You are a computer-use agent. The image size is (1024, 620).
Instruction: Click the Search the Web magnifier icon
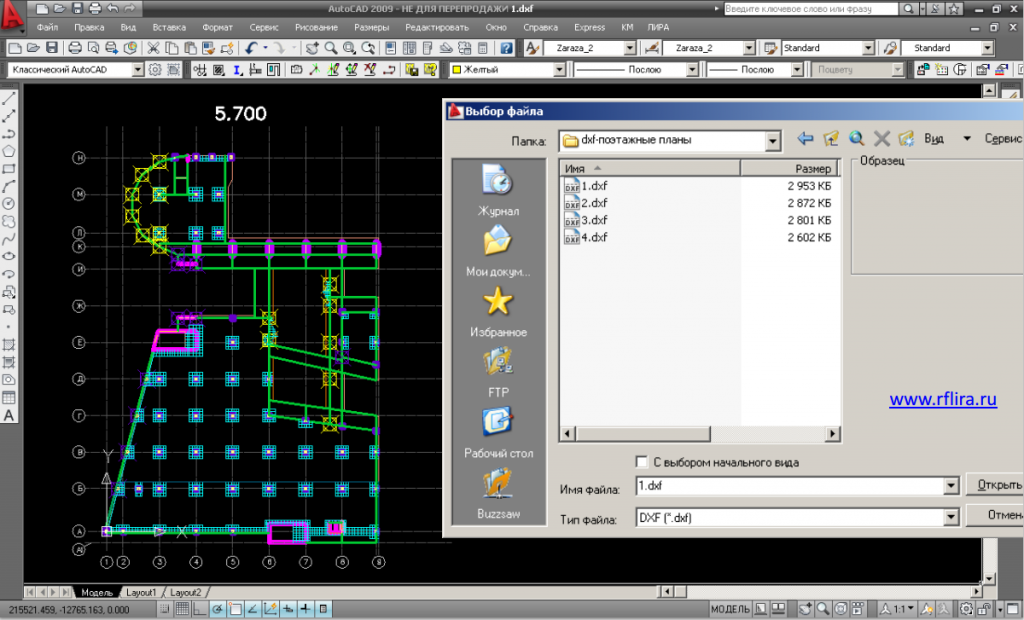tap(856, 139)
